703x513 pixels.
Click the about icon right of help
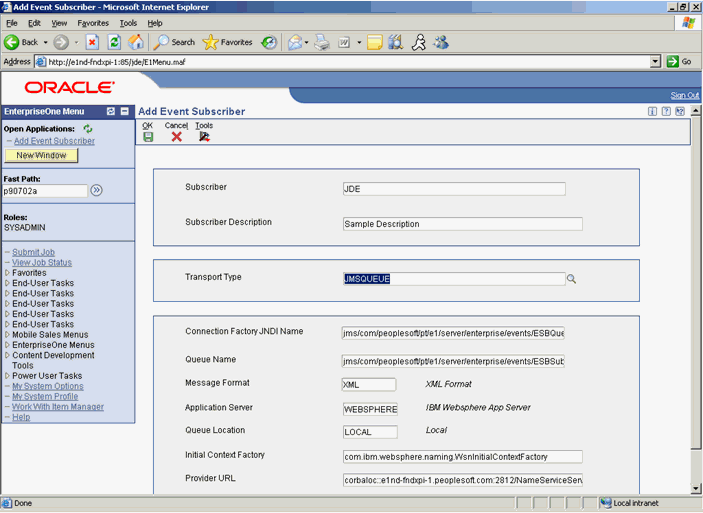(x=680, y=112)
